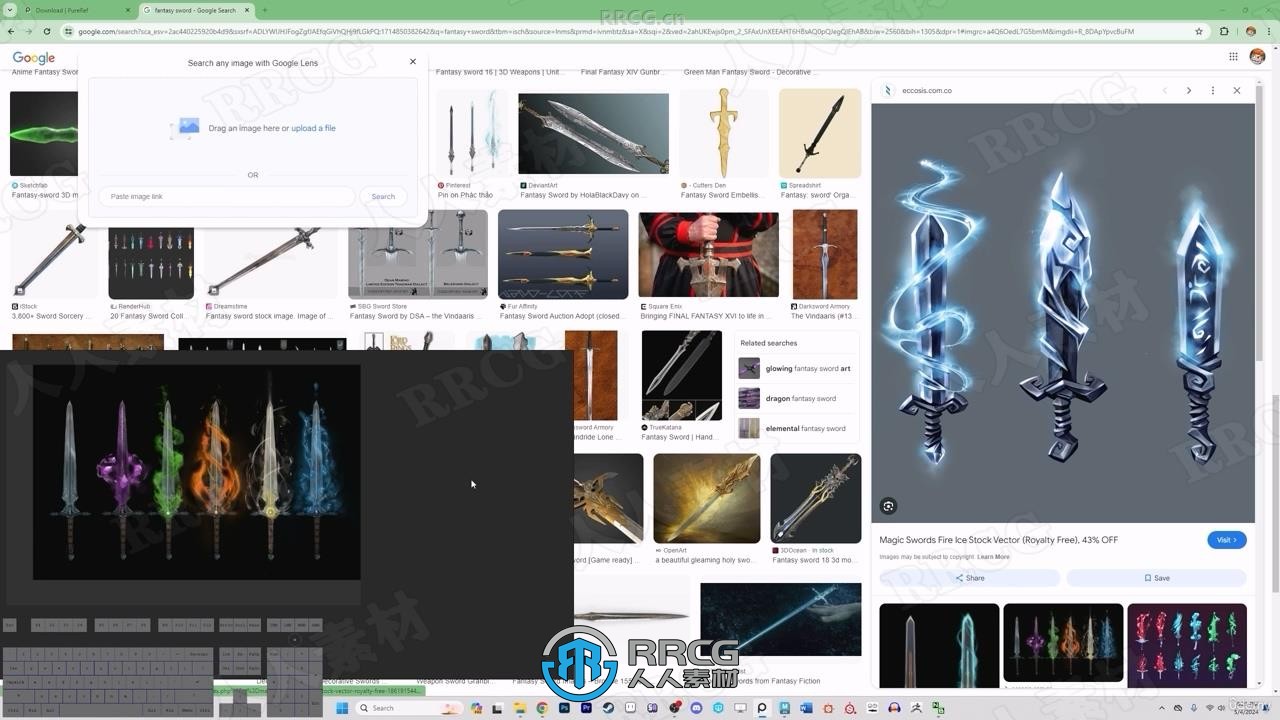
Task: Open Discord from the taskbar
Action: click(x=696, y=708)
